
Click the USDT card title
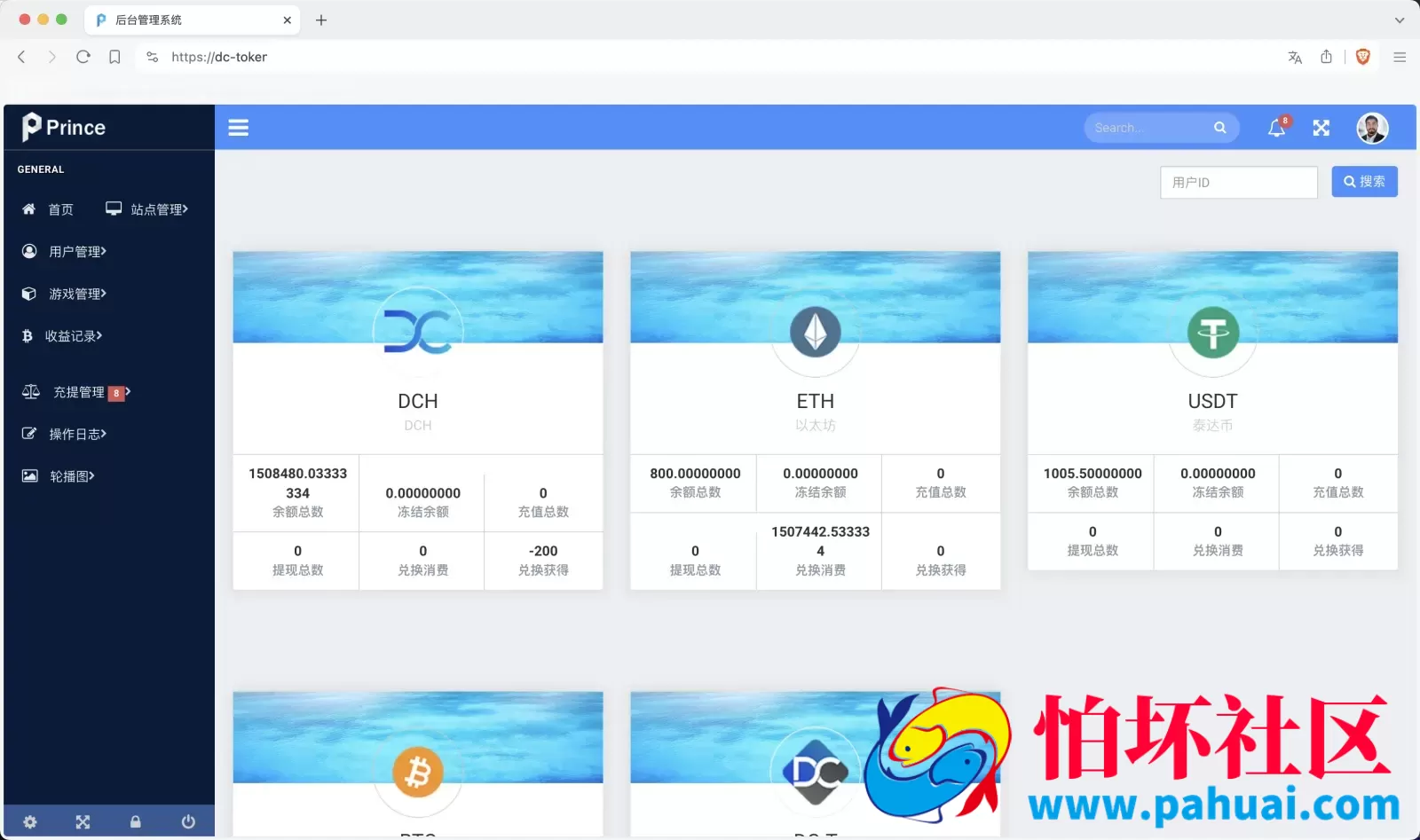click(1213, 401)
